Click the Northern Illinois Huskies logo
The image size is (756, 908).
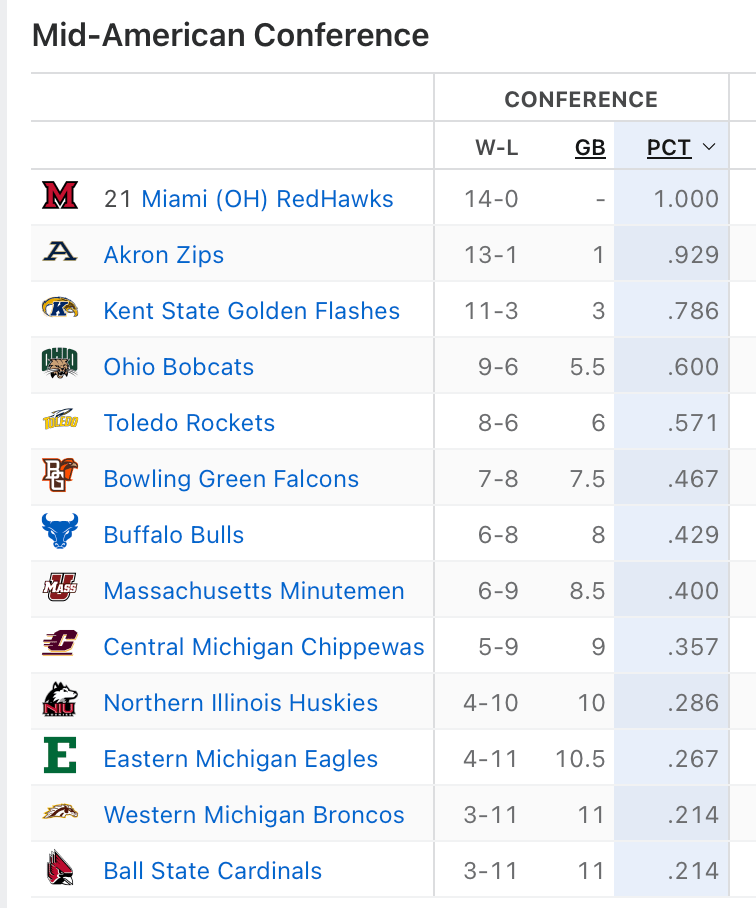click(60, 702)
